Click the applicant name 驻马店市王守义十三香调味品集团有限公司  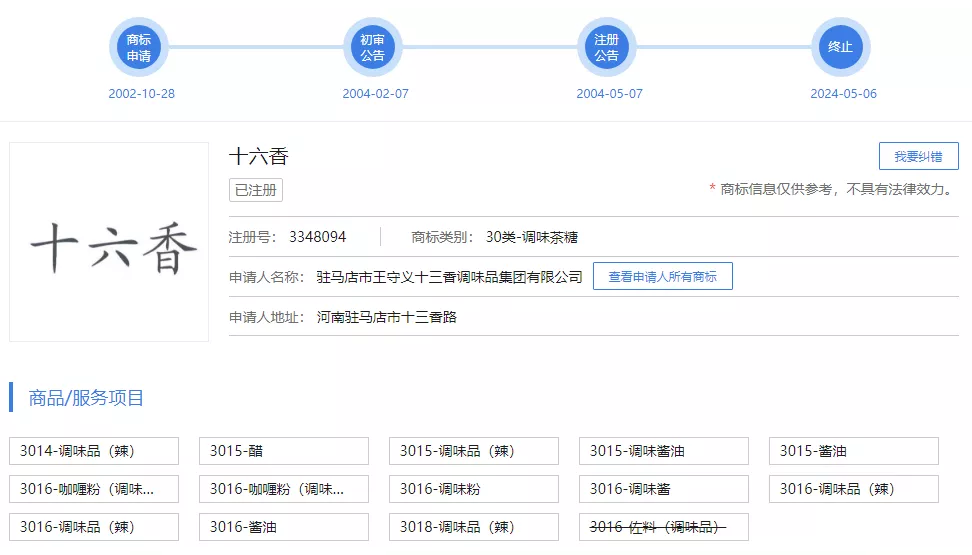click(x=449, y=277)
